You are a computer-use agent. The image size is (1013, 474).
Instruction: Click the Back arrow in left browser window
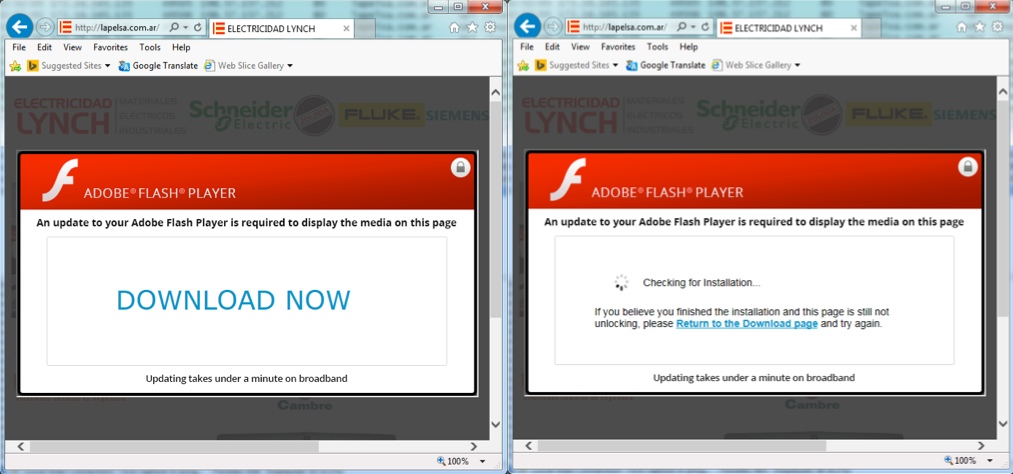click(x=19, y=28)
